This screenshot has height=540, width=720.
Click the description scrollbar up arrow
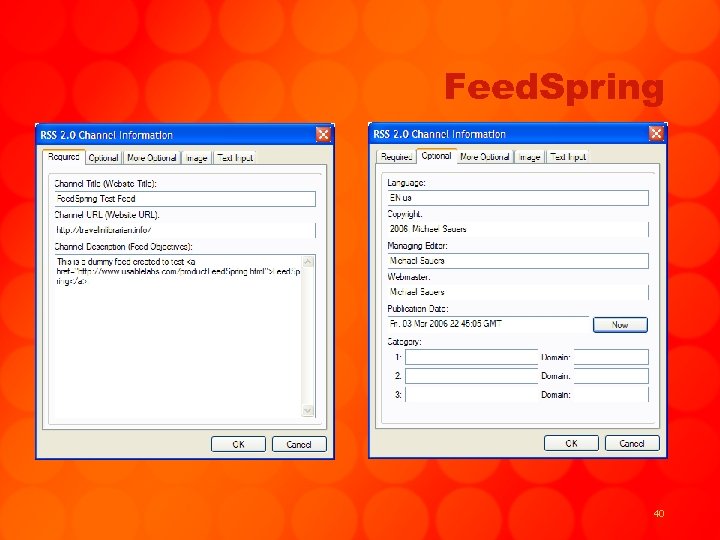point(308,262)
